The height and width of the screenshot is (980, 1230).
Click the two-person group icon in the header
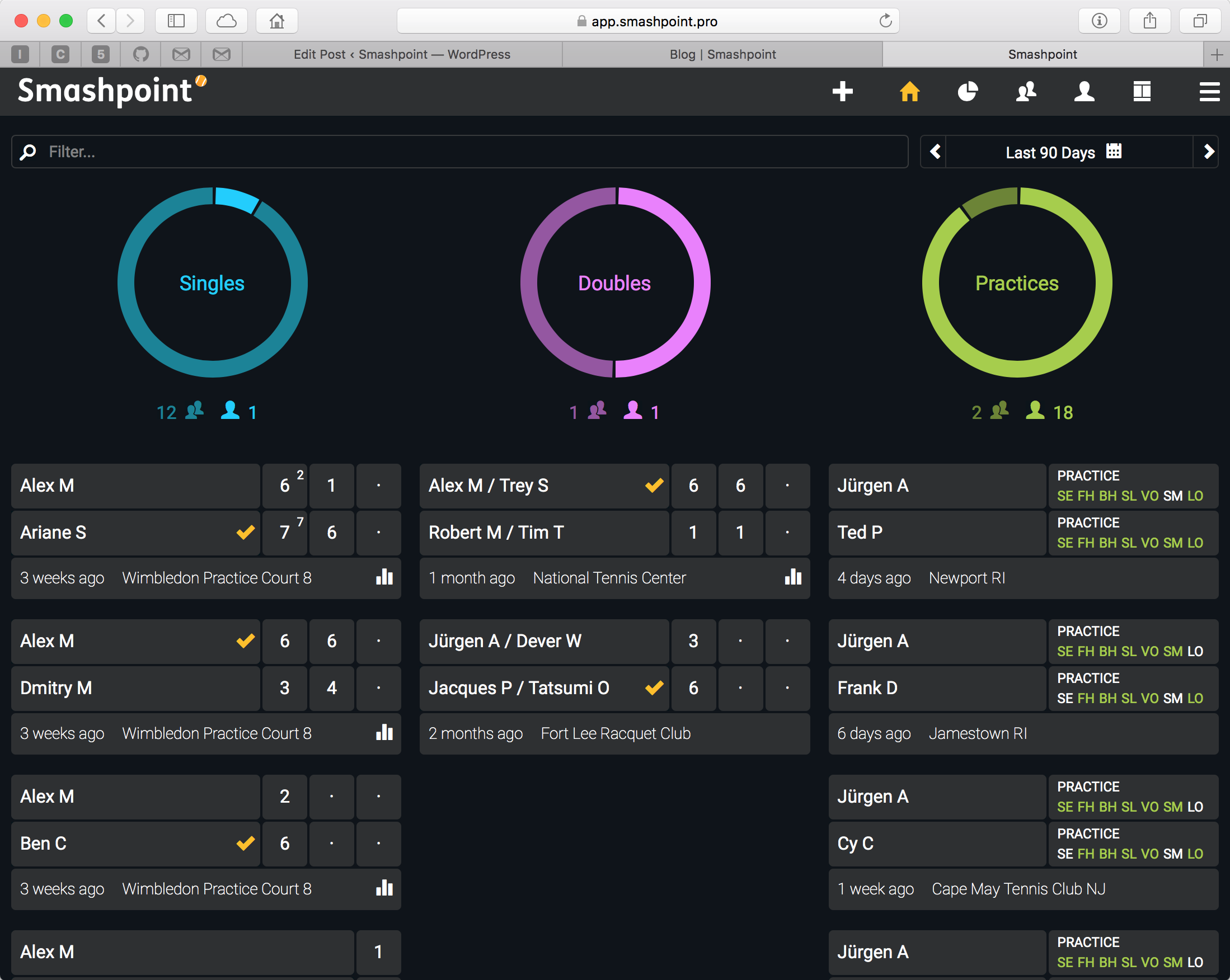pyautogui.click(x=1026, y=91)
